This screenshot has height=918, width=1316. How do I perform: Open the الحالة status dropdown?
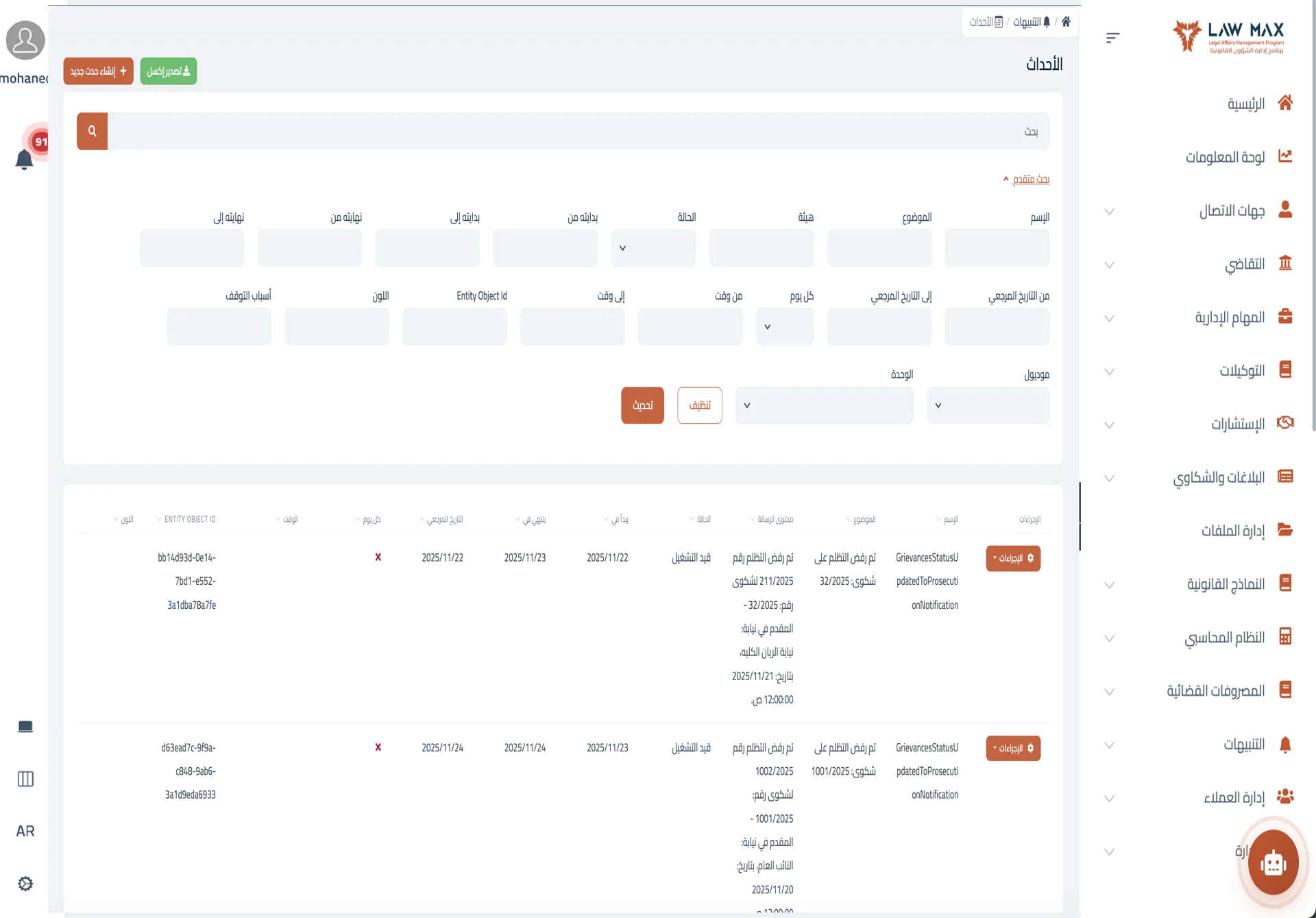click(x=653, y=248)
